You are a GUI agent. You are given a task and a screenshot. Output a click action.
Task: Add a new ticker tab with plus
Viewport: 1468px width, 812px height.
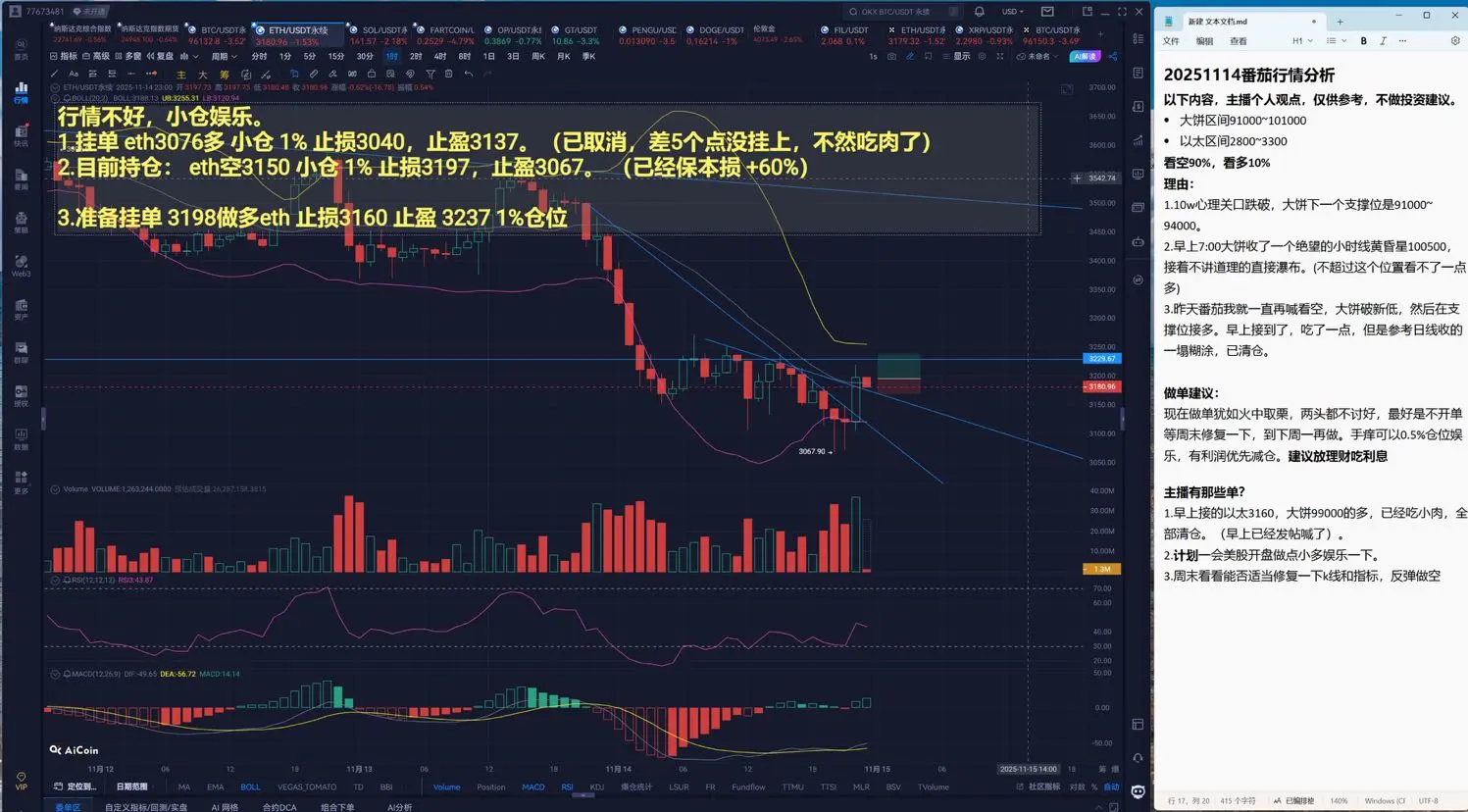coord(1100,34)
